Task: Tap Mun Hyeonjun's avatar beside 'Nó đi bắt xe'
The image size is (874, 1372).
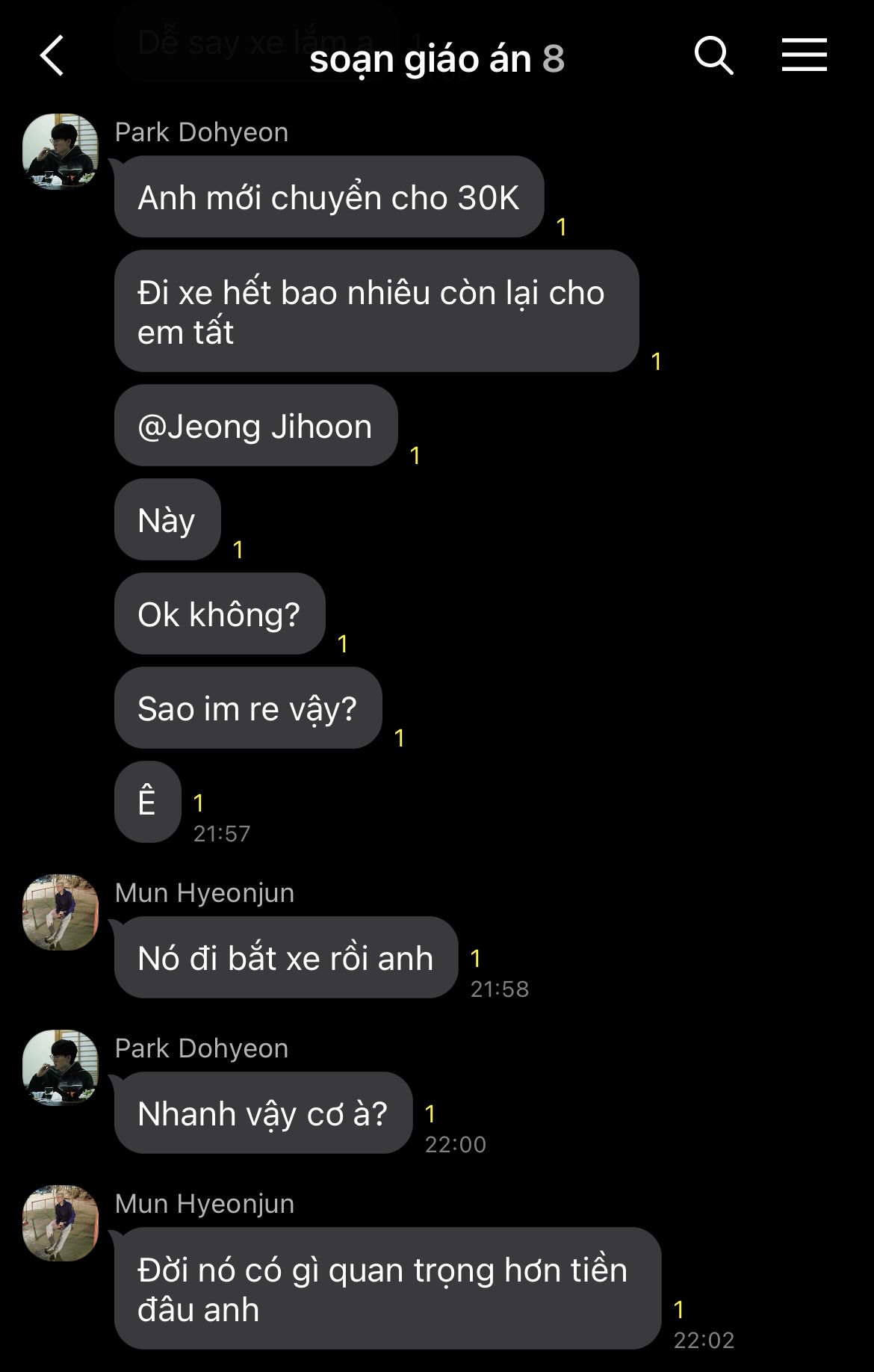Action: [61, 912]
